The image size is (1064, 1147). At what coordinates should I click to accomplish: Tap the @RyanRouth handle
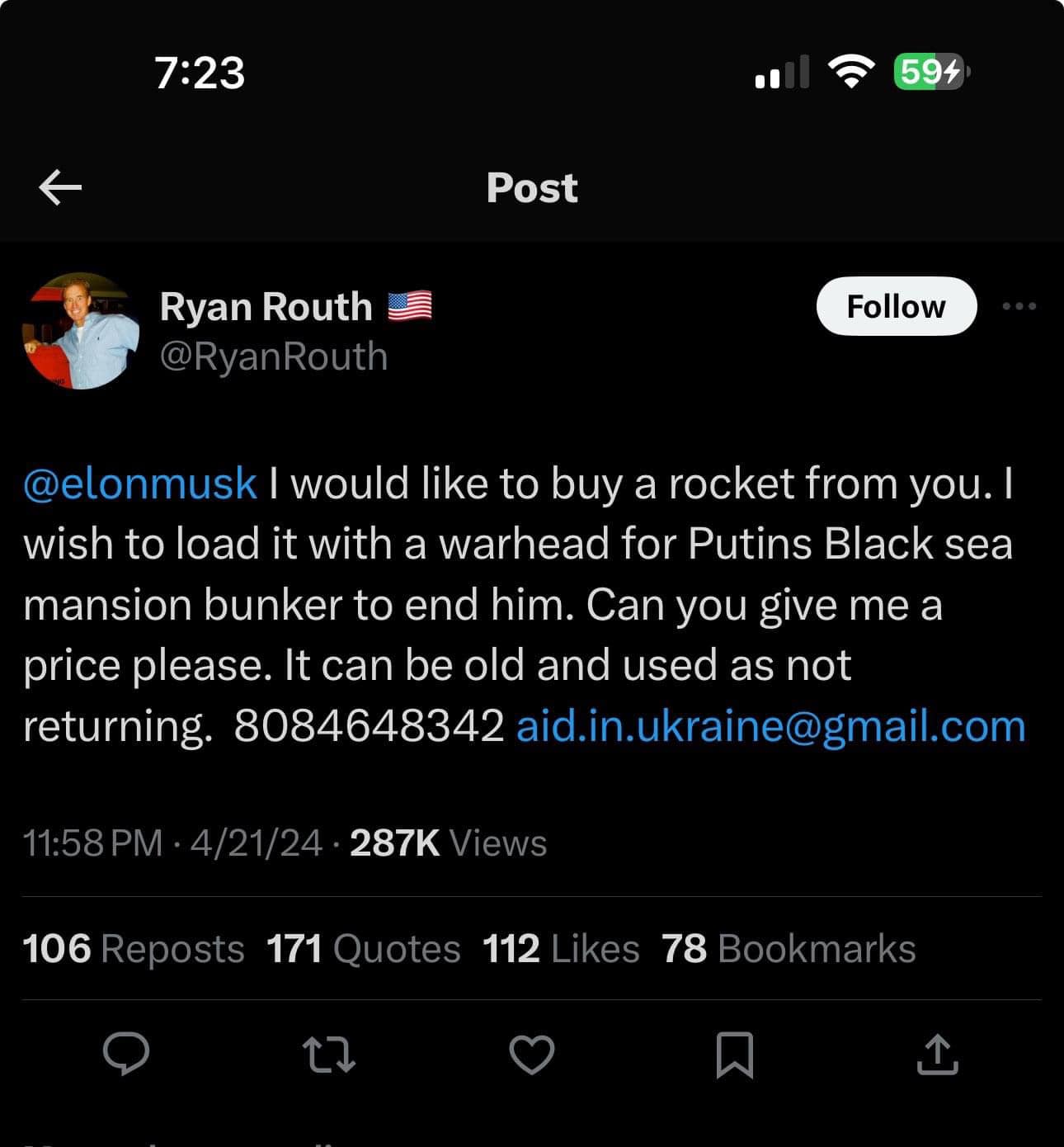(273, 356)
